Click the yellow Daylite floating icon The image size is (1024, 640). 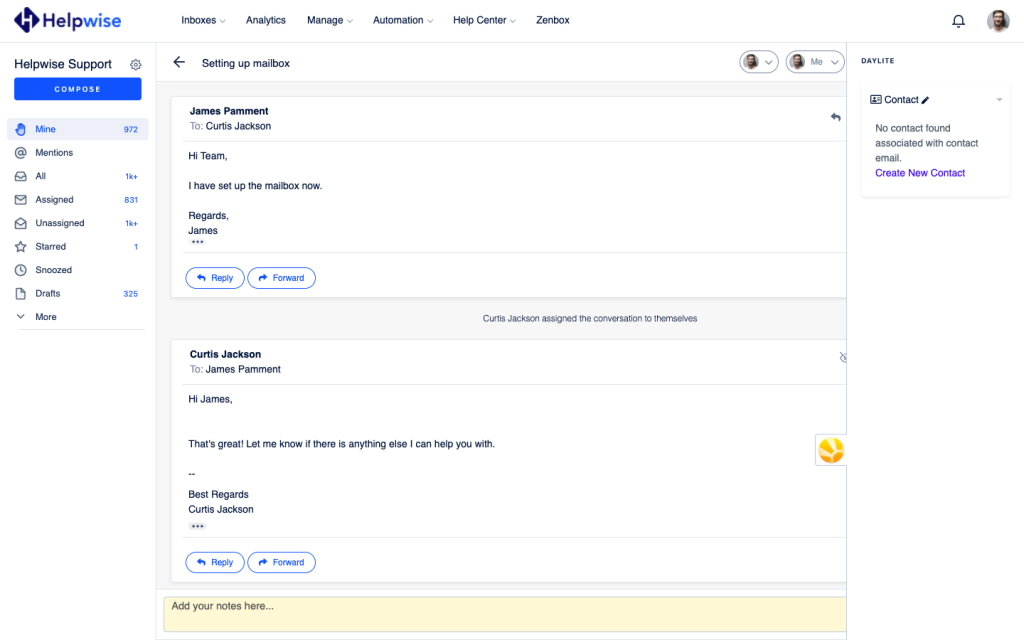831,450
